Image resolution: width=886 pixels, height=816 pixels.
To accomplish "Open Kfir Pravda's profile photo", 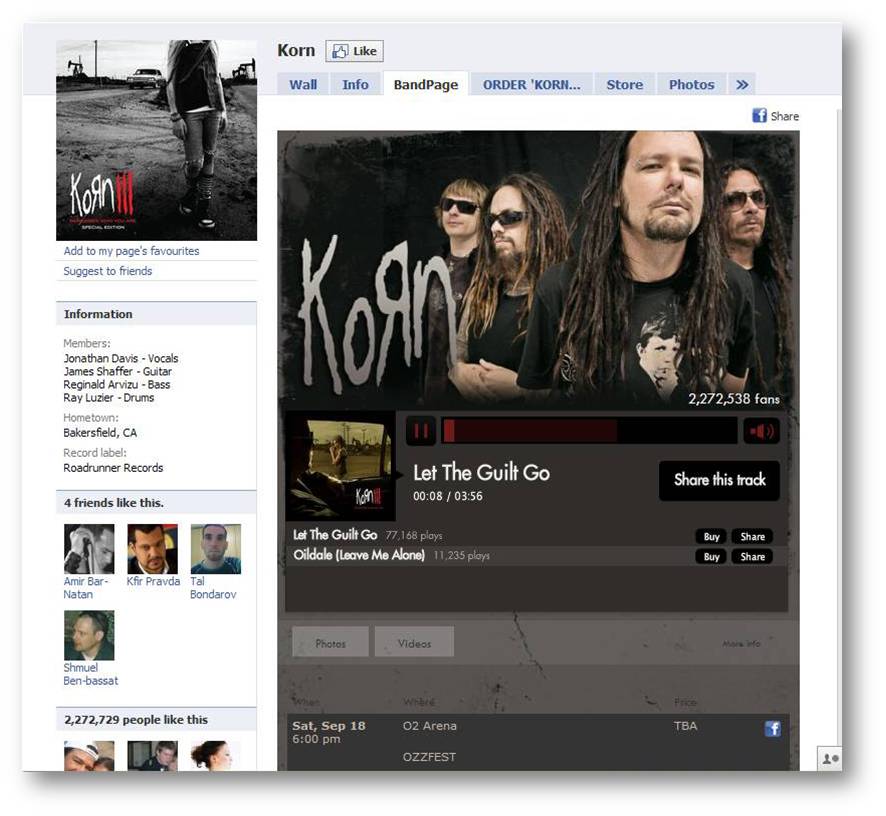I will (153, 549).
